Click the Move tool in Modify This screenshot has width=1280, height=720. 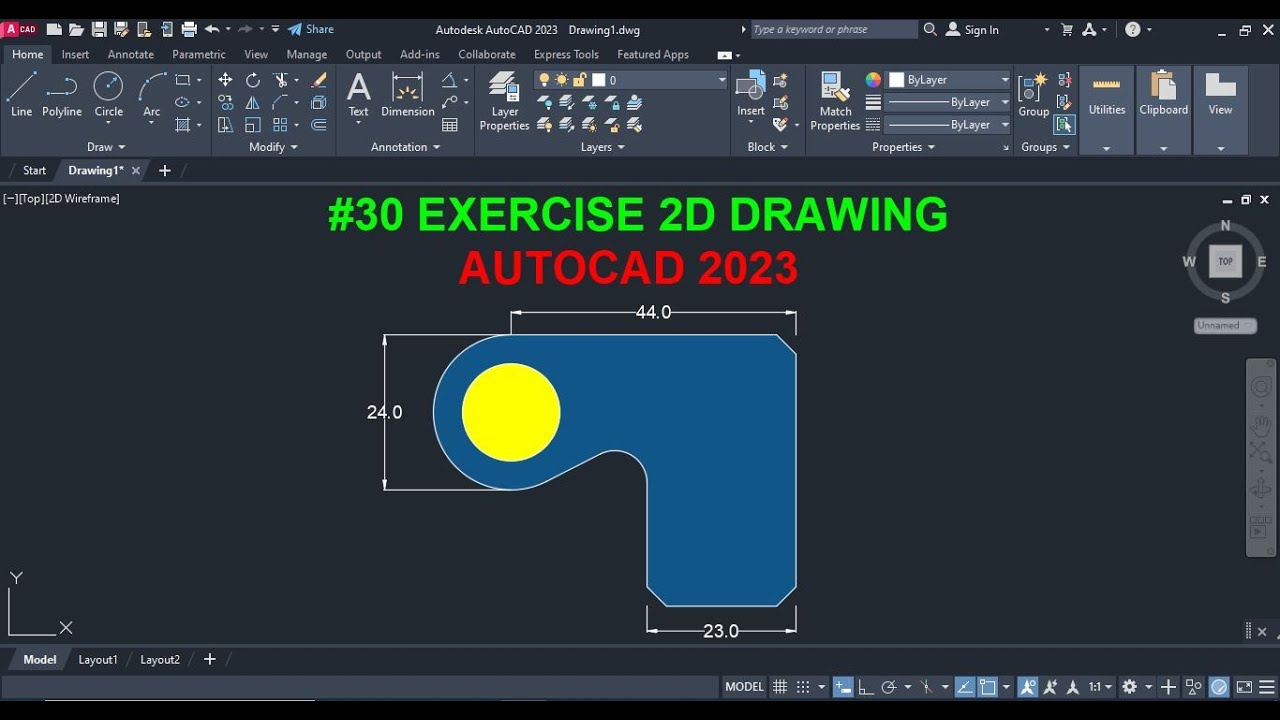(x=225, y=80)
